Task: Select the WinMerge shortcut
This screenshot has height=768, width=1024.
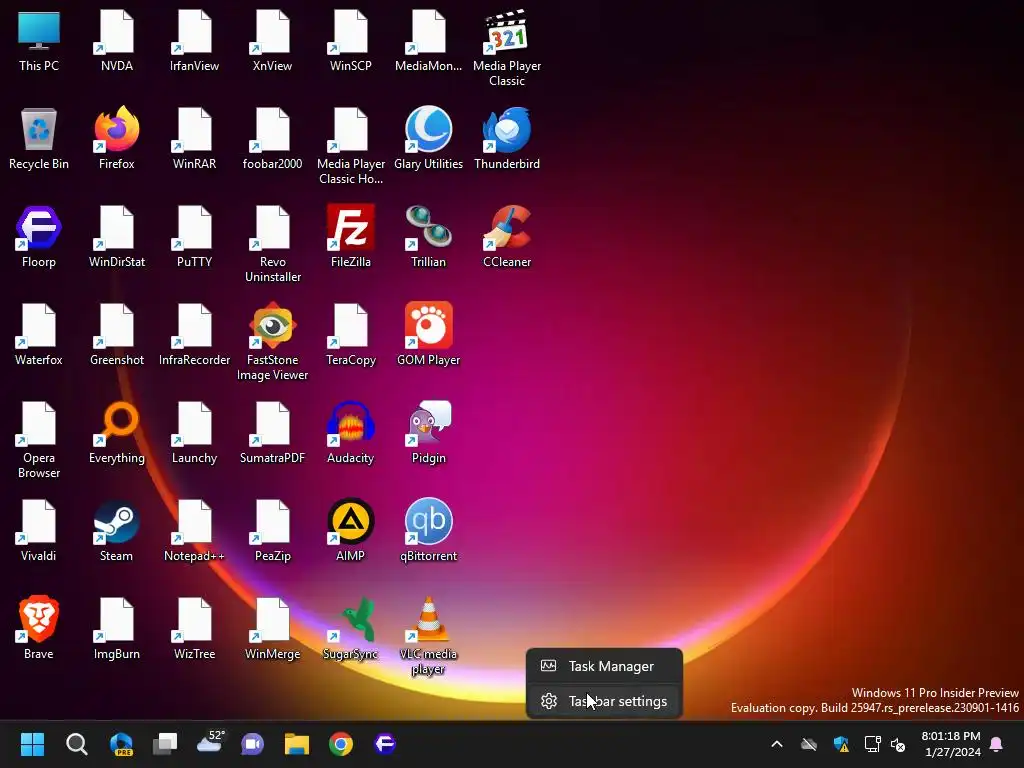Action: [272, 628]
